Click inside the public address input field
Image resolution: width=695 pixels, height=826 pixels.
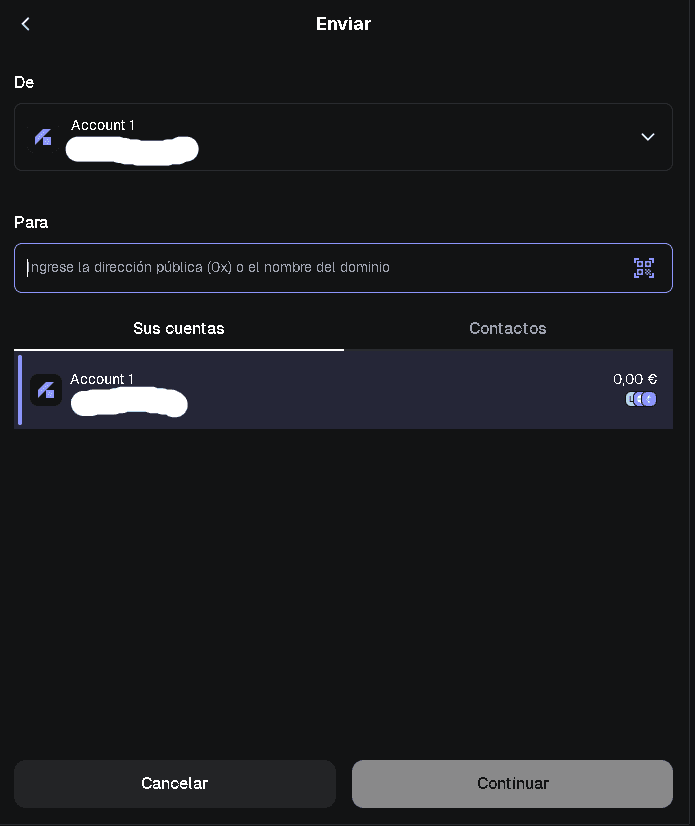(x=300, y=267)
